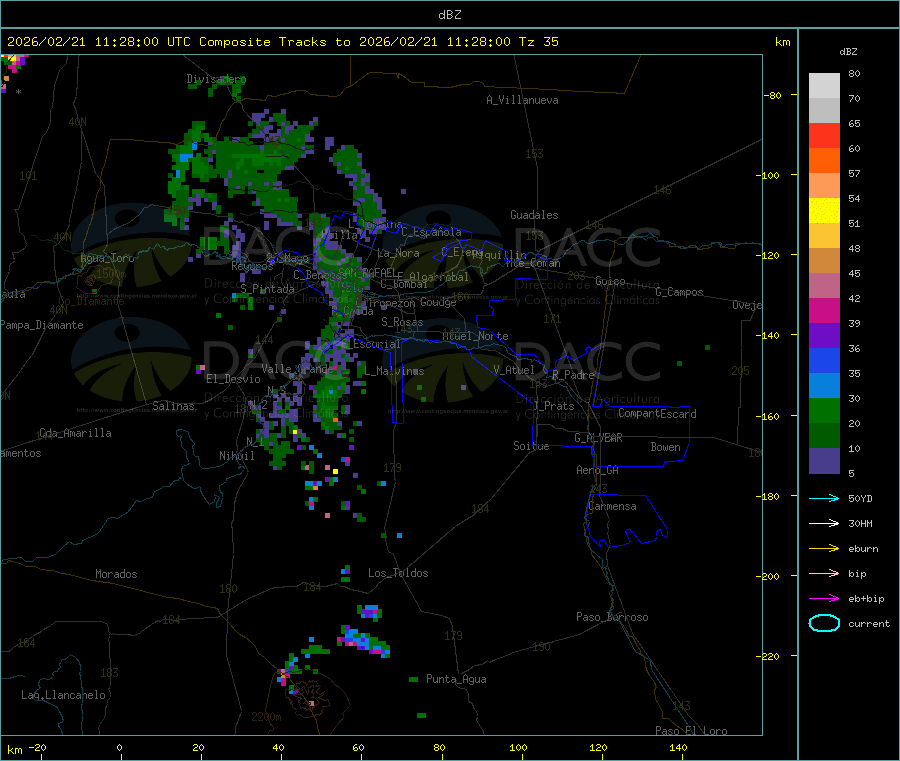Click the Soitue map label

(531, 446)
